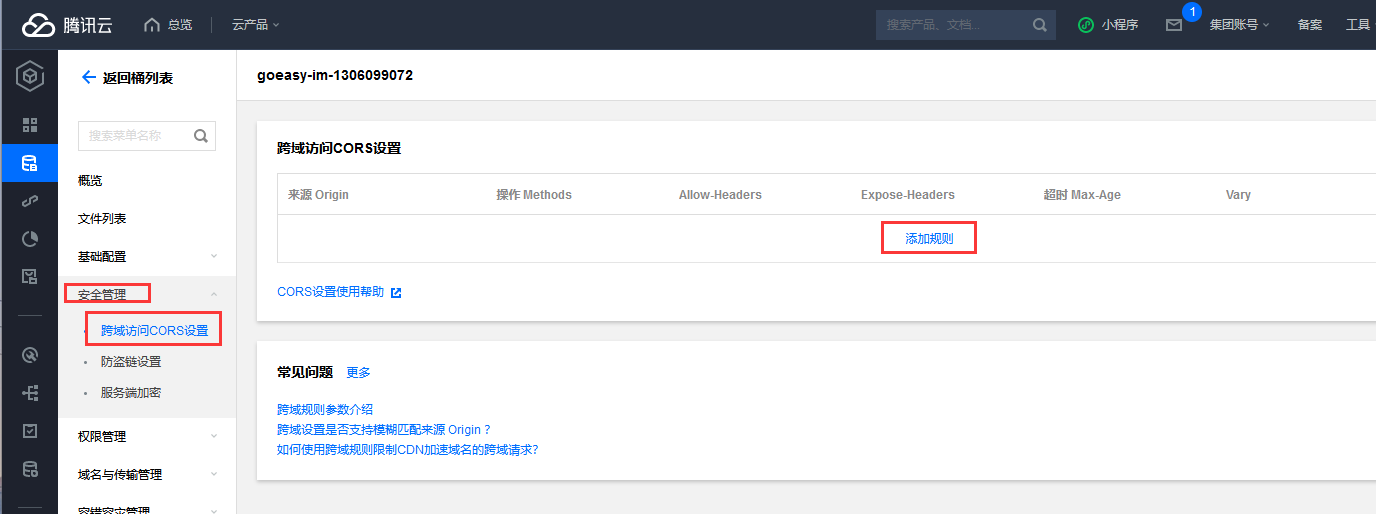Open the 跨域规则参数介绍 FAQ link
This screenshot has height=514, width=1376.
tap(325, 409)
